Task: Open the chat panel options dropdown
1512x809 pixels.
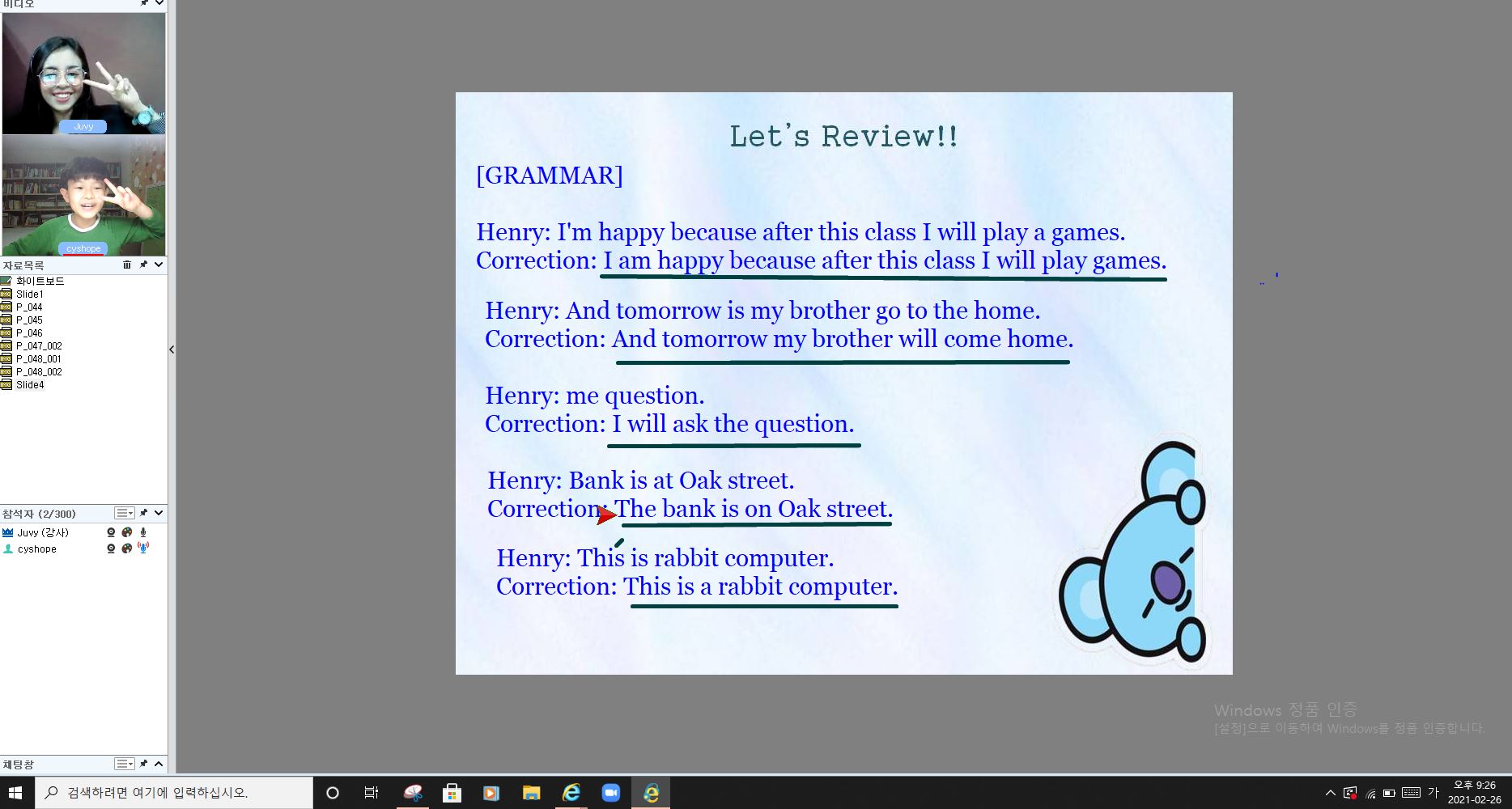Action: 124,764
